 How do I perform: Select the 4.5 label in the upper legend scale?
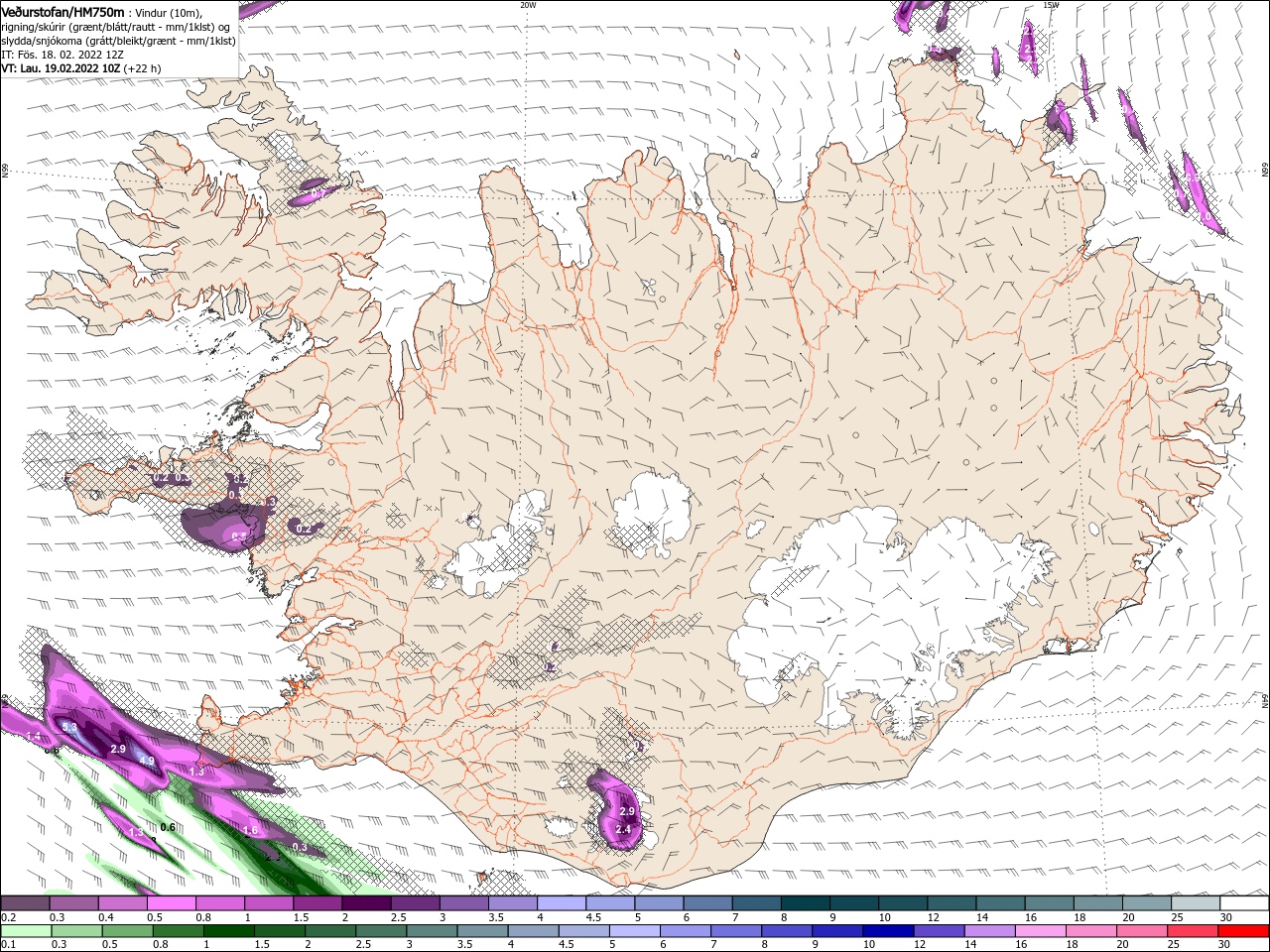click(x=593, y=918)
